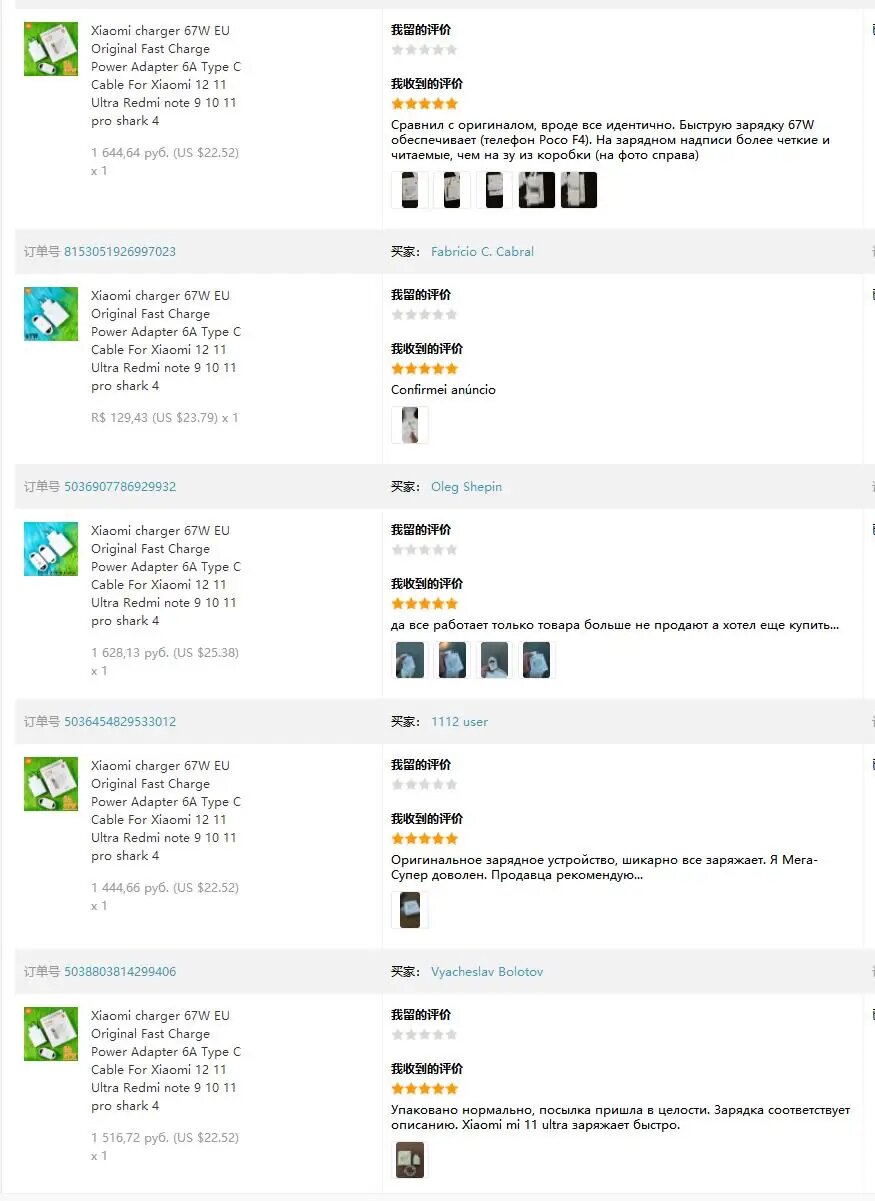Open last review photo in Poco F4 review
This screenshot has height=1201, width=875.
click(578, 190)
